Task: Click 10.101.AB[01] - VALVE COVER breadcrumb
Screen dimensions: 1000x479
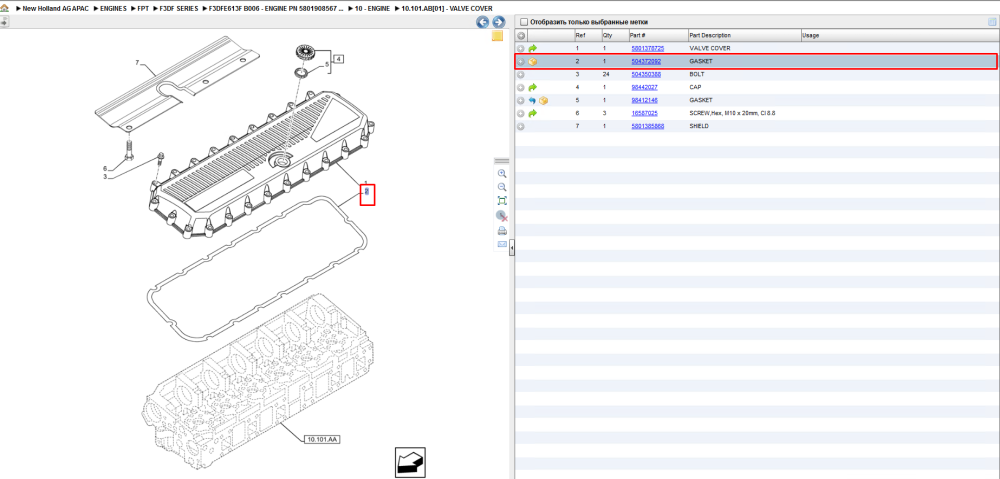Action: tap(447, 8)
